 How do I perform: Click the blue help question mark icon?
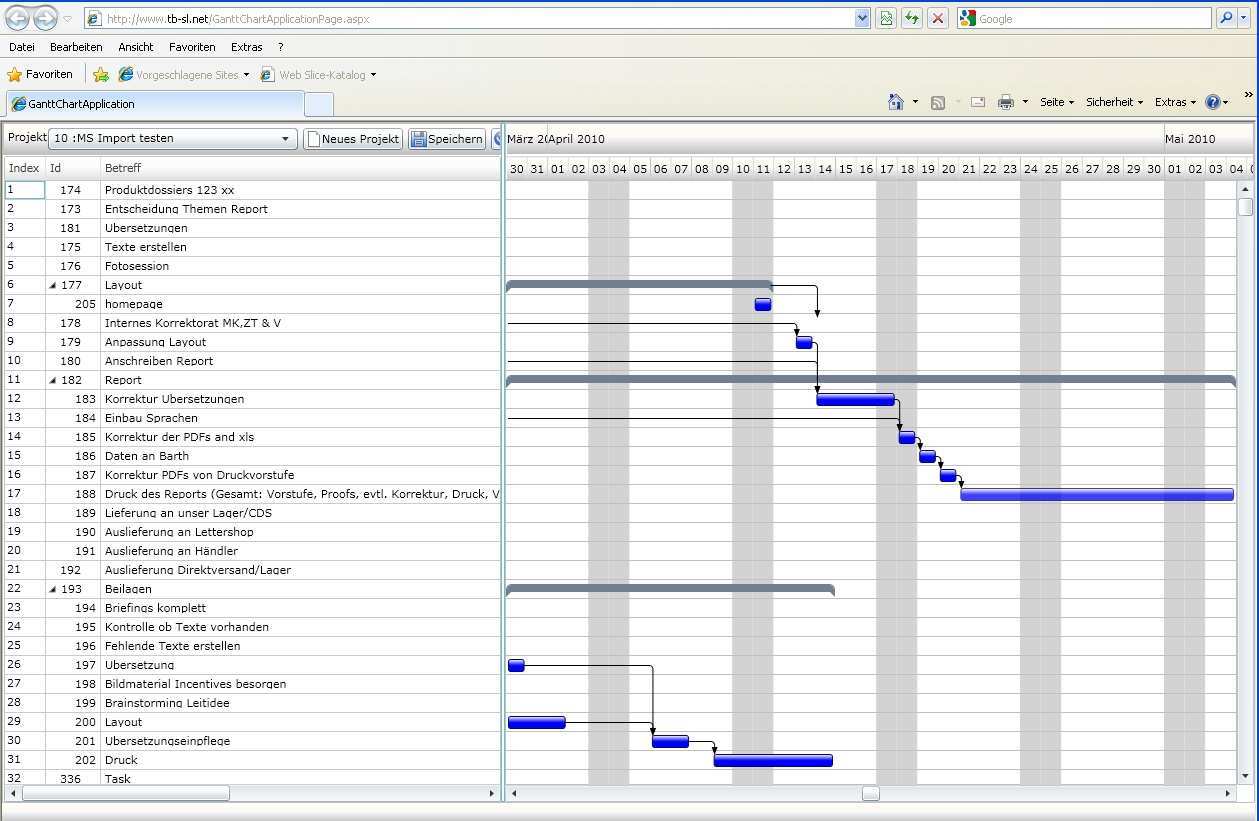coord(1212,102)
